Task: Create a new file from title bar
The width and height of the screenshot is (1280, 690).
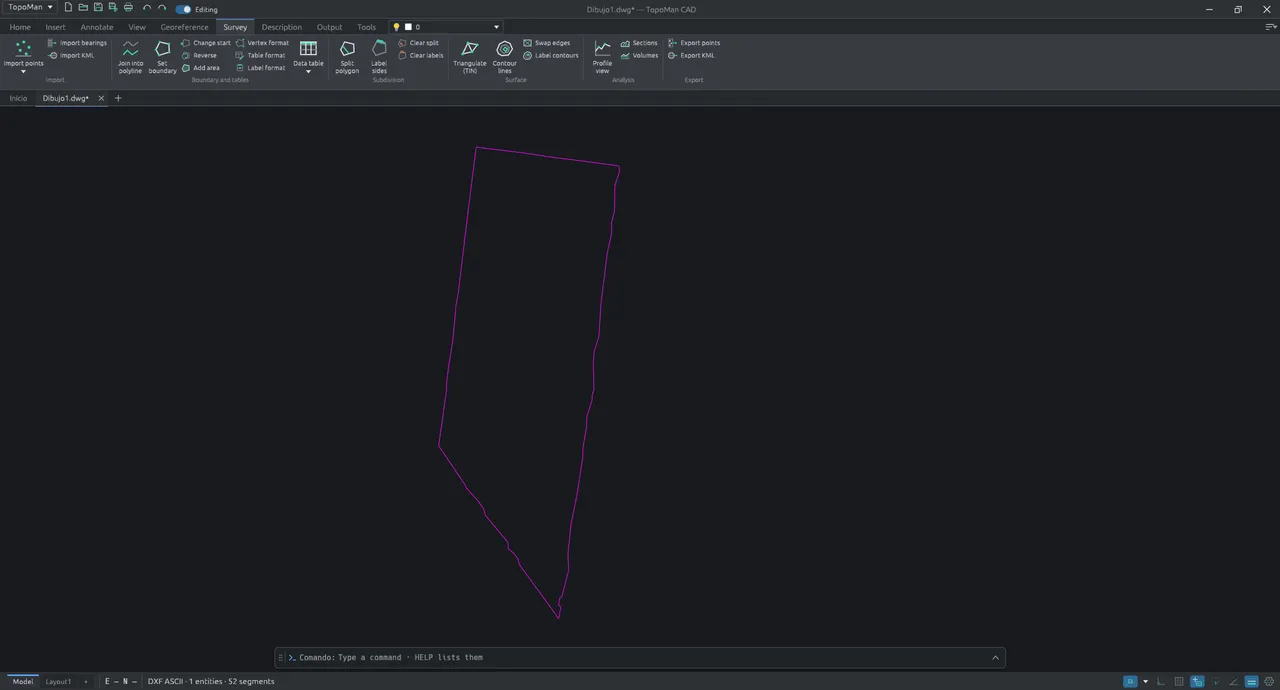Action: [x=68, y=8]
